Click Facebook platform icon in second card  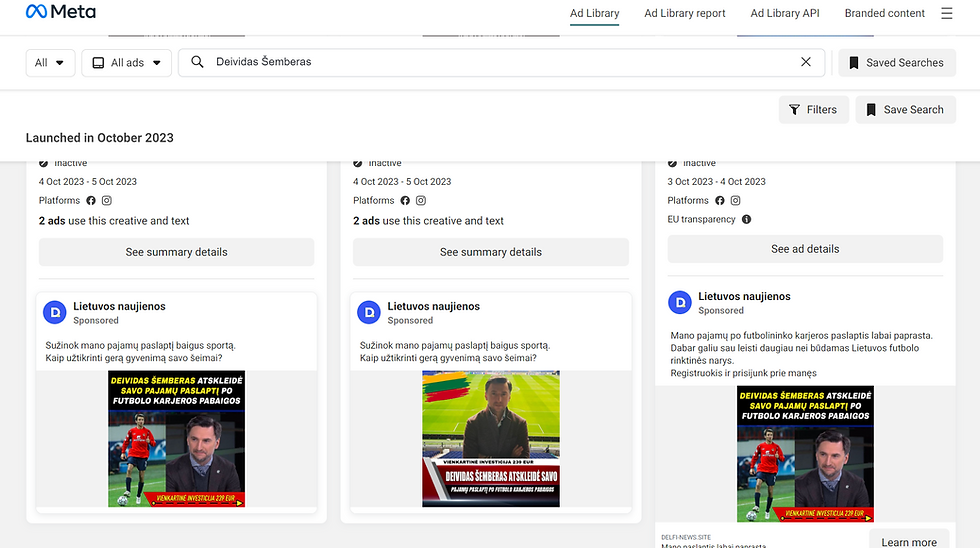coord(405,201)
